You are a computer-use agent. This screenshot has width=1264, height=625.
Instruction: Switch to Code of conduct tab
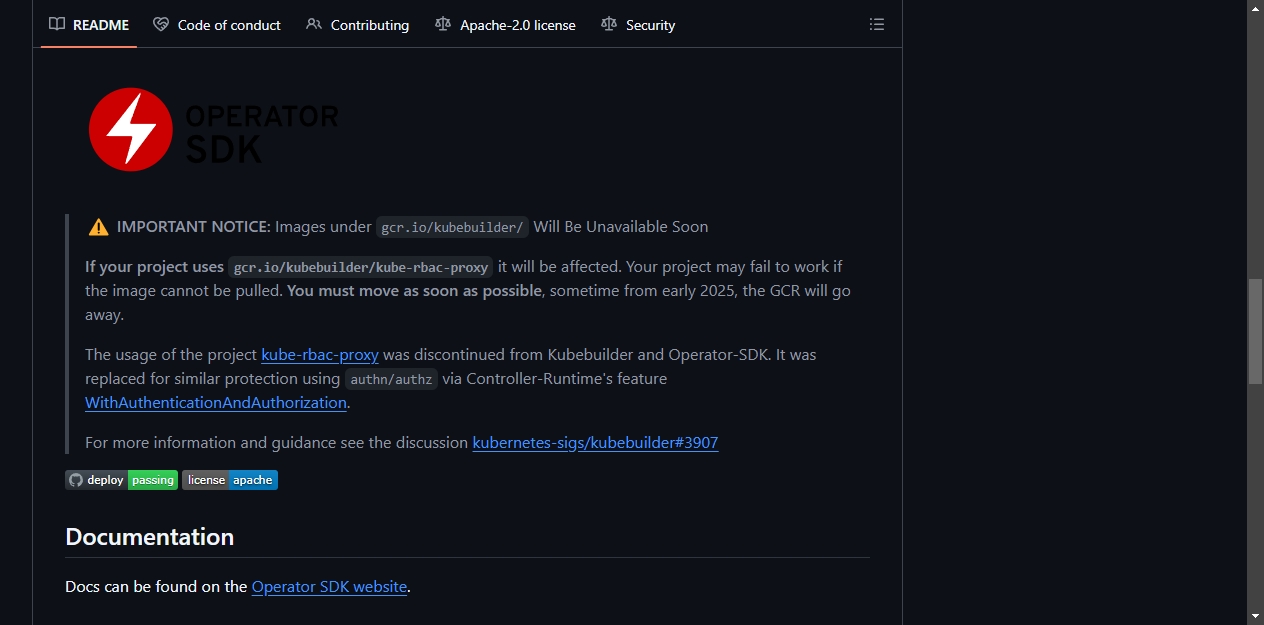[x=217, y=25]
